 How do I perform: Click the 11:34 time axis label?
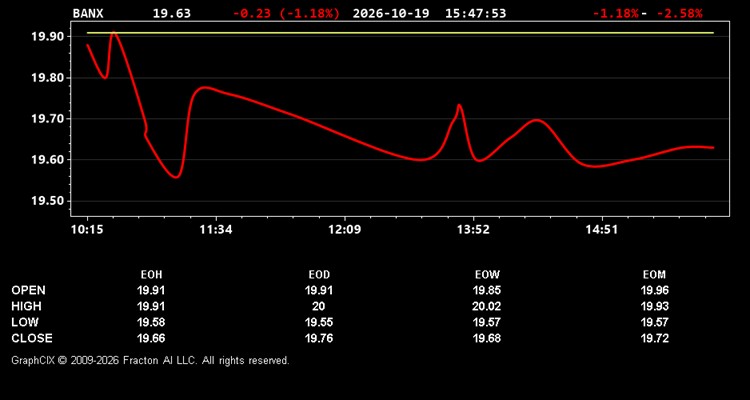point(216,230)
